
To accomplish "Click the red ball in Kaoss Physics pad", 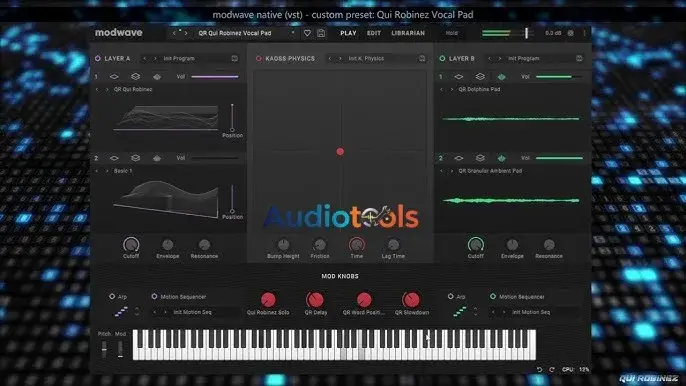I will pos(340,151).
